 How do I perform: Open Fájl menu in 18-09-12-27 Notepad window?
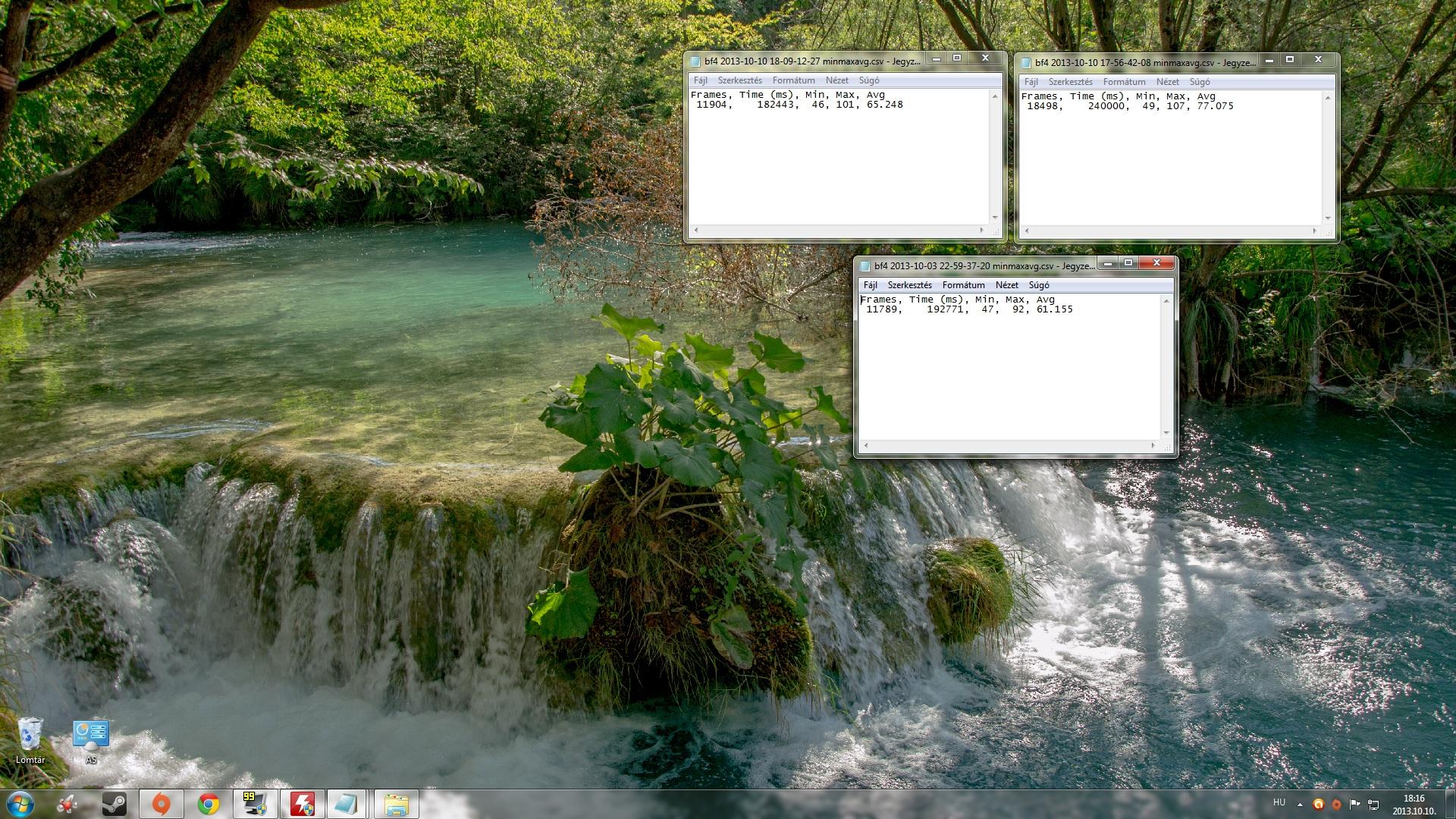coord(700,80)
